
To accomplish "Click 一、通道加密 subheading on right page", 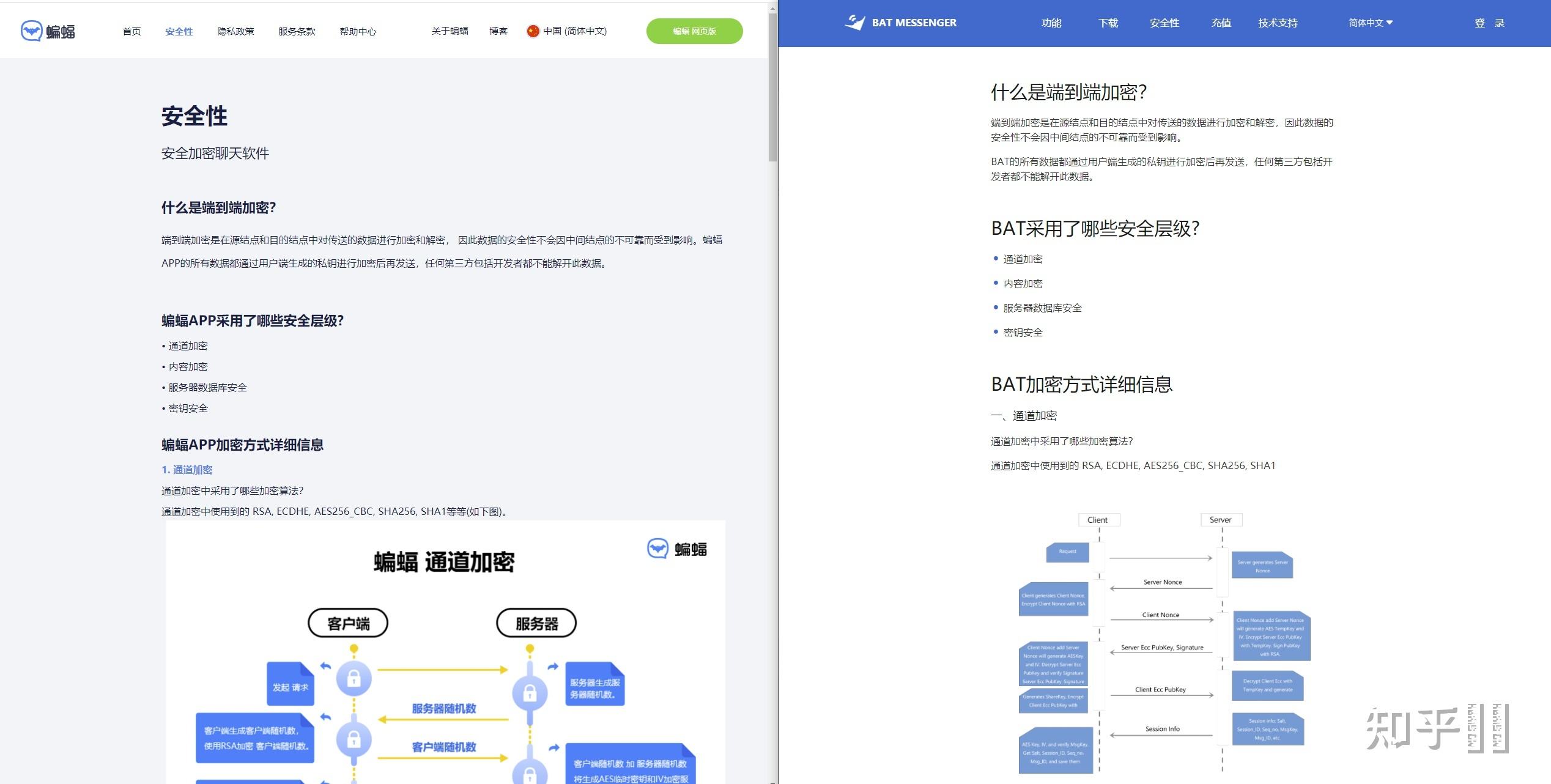I will 1024,416.
